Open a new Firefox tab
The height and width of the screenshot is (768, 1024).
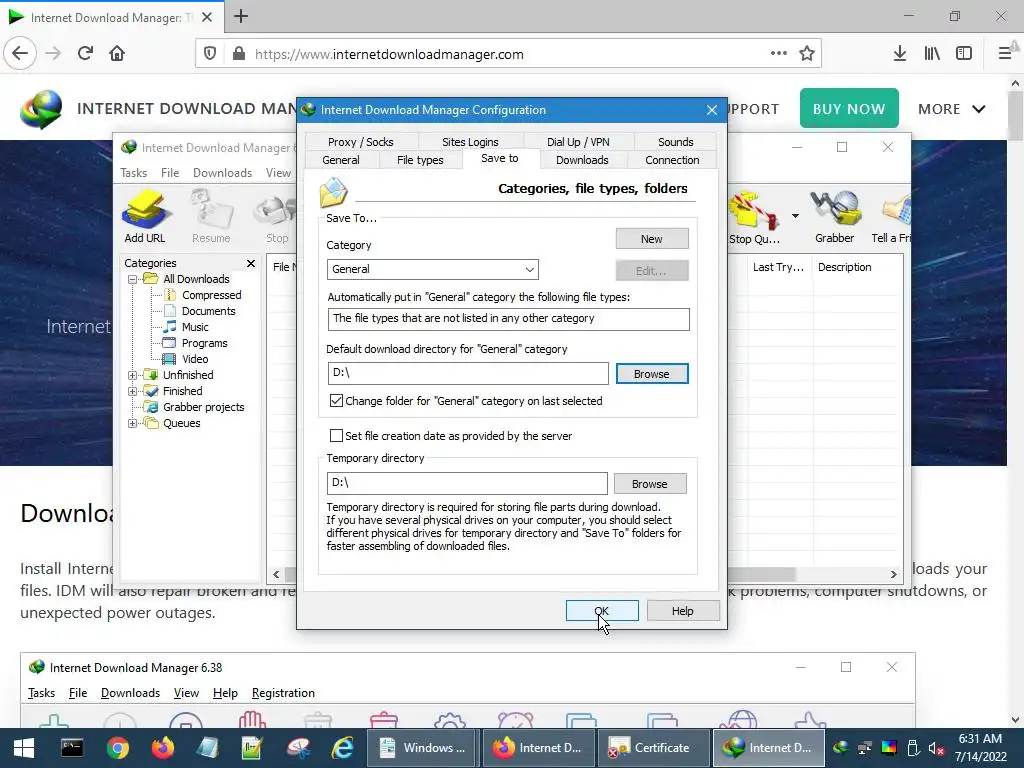(241, 16)
